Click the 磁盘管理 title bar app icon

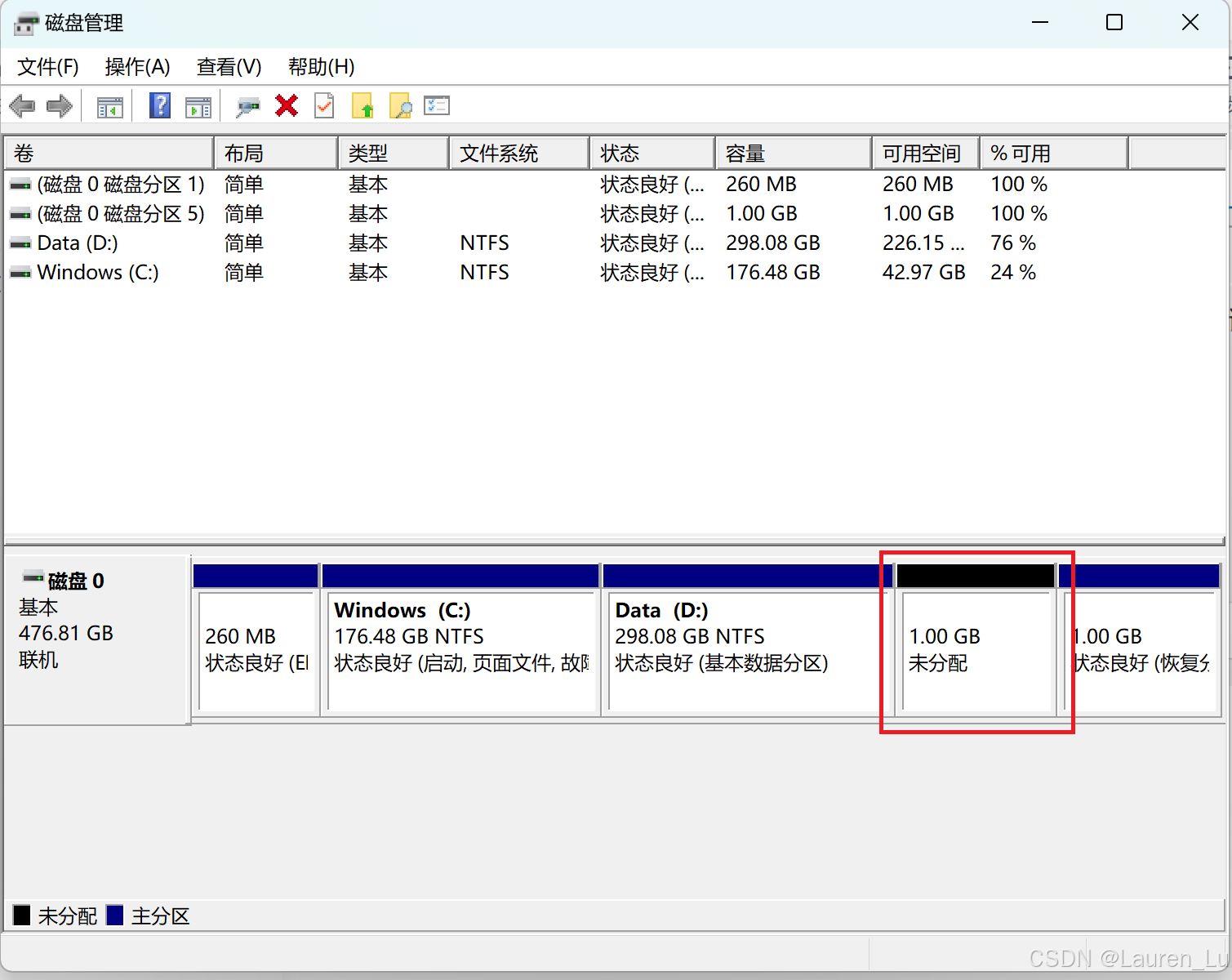pyautogui.click(x=25, y=24)
